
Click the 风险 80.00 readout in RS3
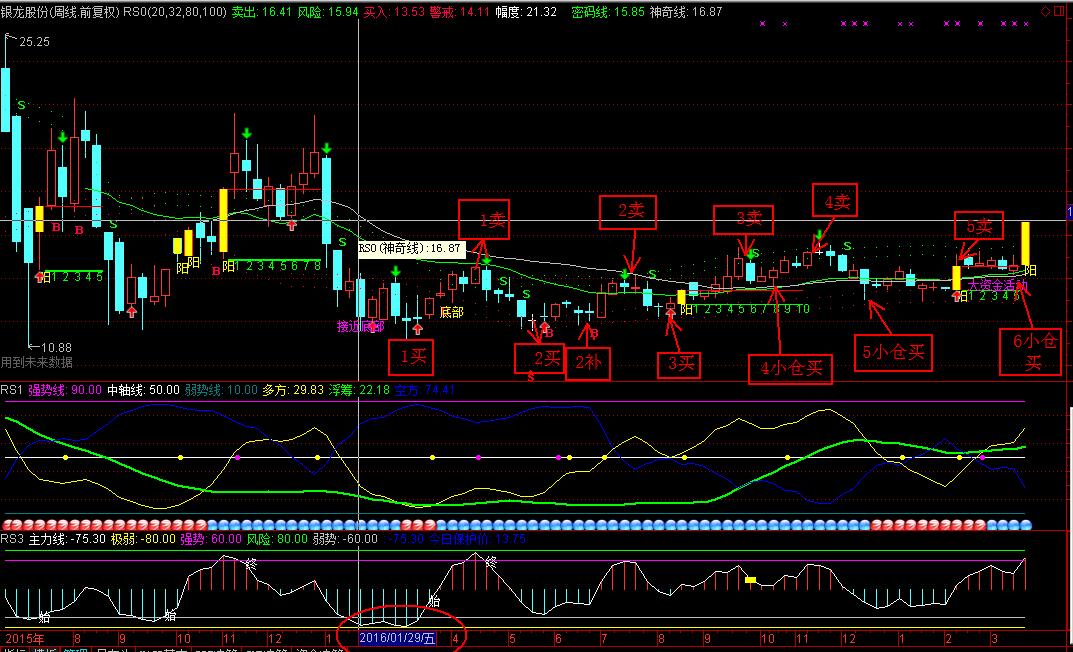coord(277,539)
